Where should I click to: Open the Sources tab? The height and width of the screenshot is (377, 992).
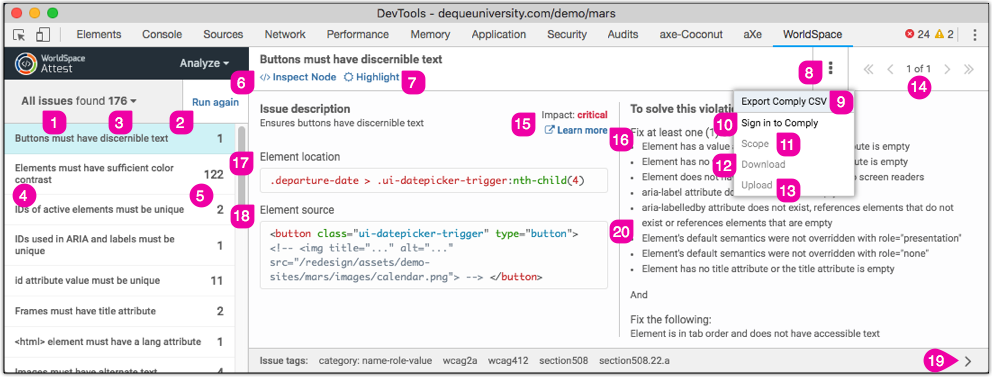point(223,35)
